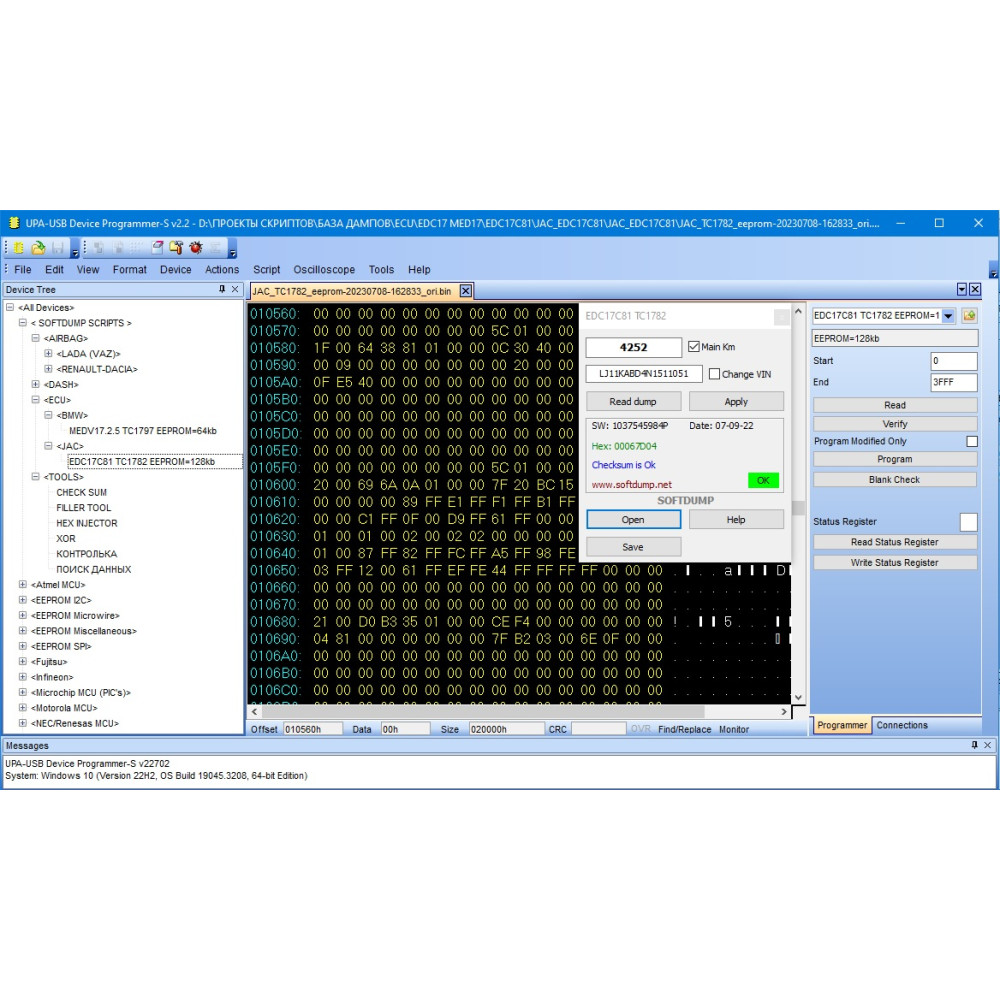Click the Write Status Register button
This screenshot has height=1000, width=1000.
pyautogui.click(x=895, y=562)
